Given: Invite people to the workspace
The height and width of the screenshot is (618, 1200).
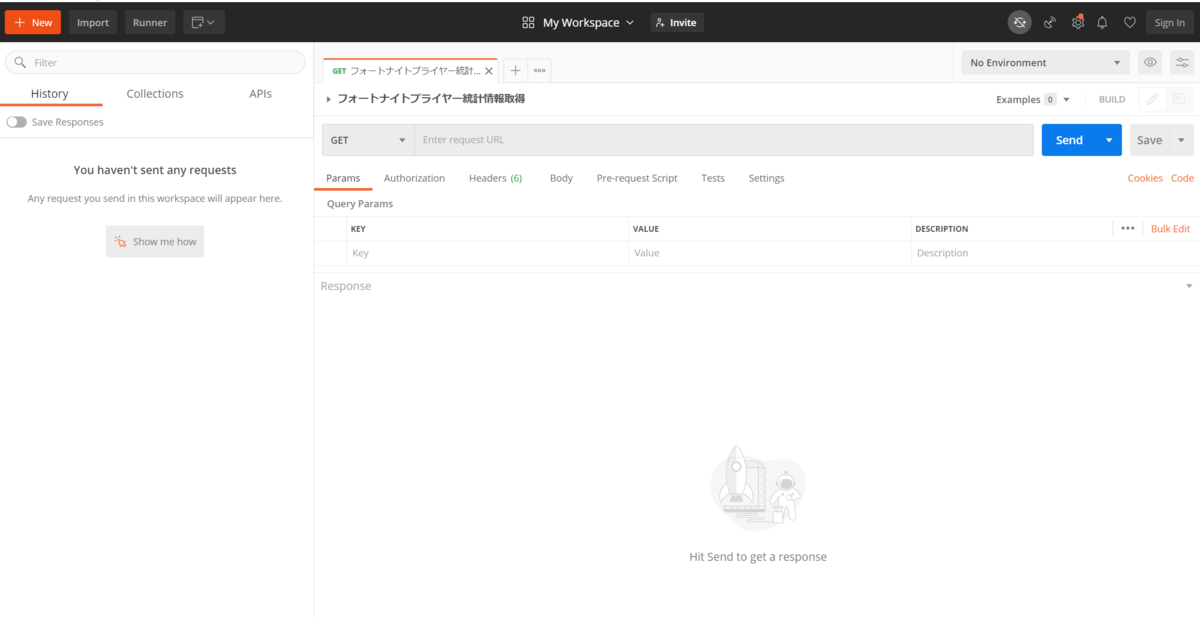Looking at the screenshot, I should coord(677,22).
